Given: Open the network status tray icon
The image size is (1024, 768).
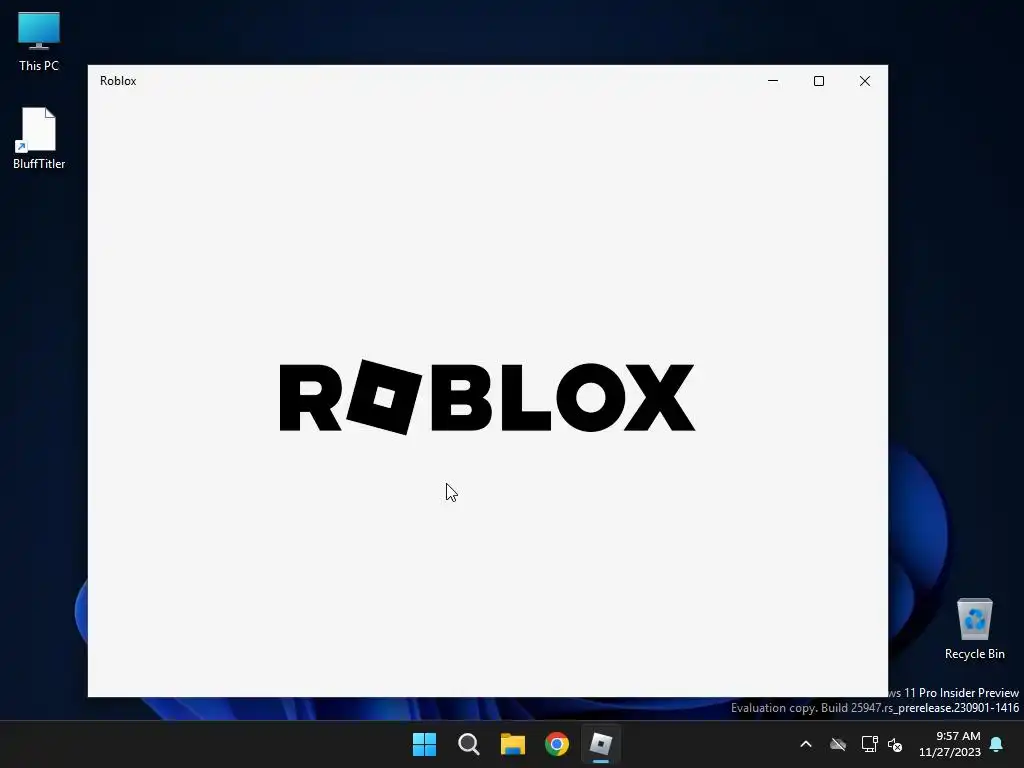Looking at the screenshot, I should 869,744.
